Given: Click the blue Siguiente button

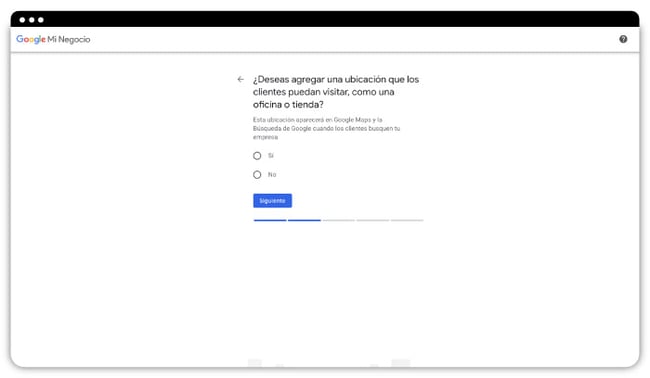Looking at the screenshot, I should tap(272, 201).
